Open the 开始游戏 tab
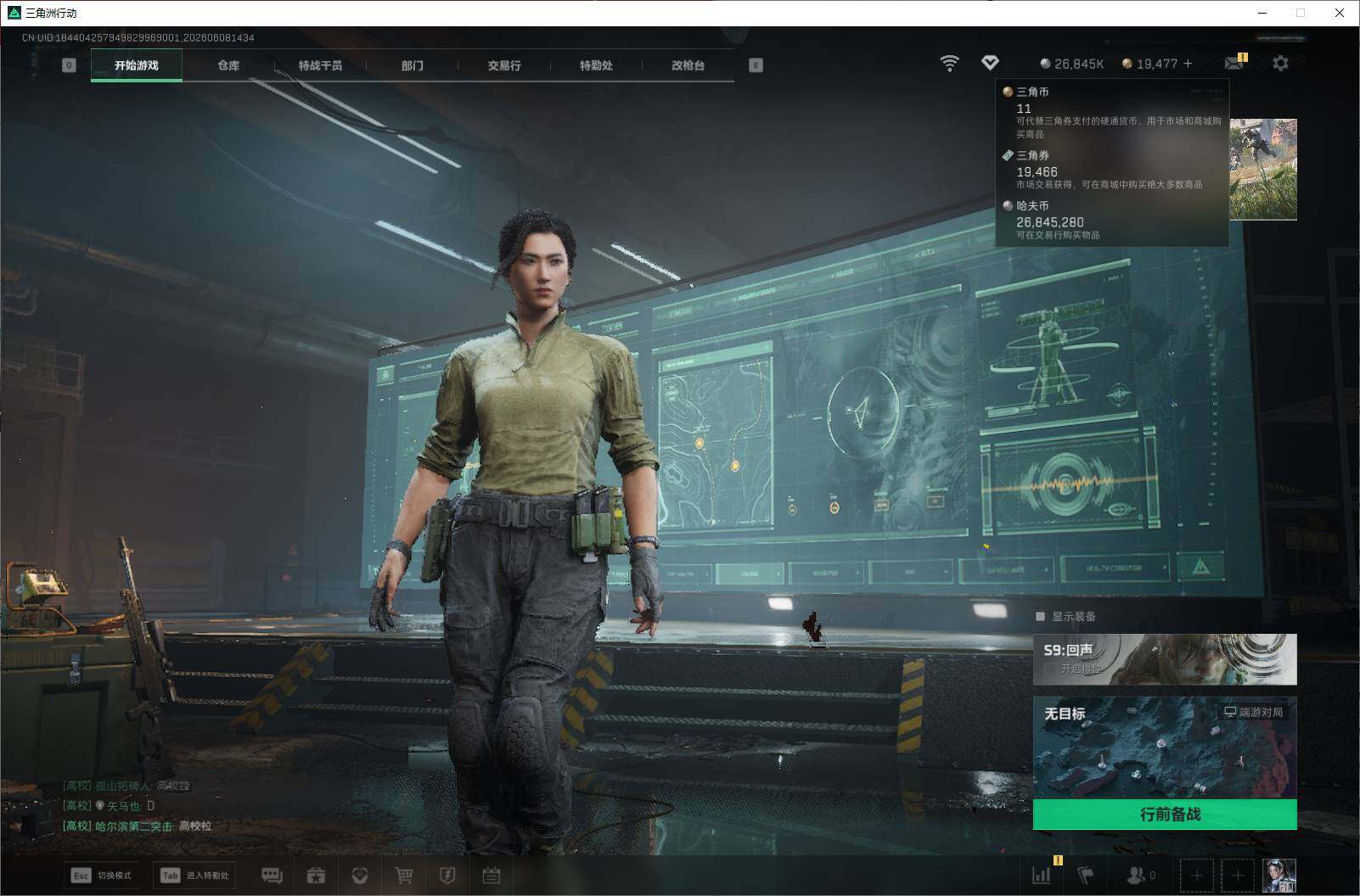Image resolution: width=1360 pixels, height=896 pixels. coord(137,65)
